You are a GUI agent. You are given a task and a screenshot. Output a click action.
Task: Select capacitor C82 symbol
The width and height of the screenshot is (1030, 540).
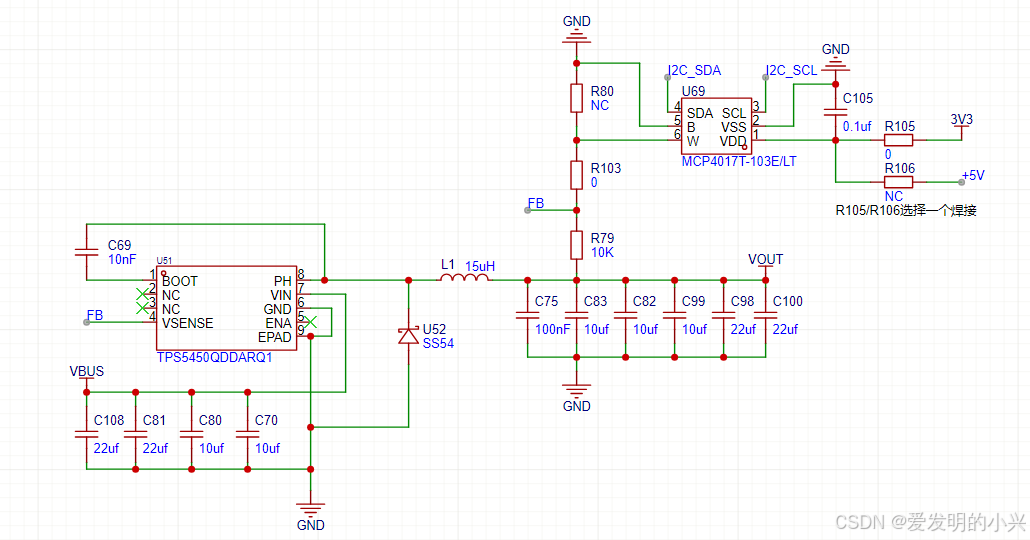tap(625, 315)
